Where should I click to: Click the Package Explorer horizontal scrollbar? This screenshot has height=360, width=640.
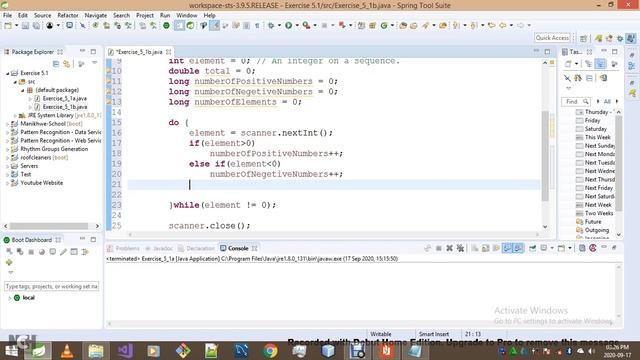pyautogui.click(x=49, y=226)
